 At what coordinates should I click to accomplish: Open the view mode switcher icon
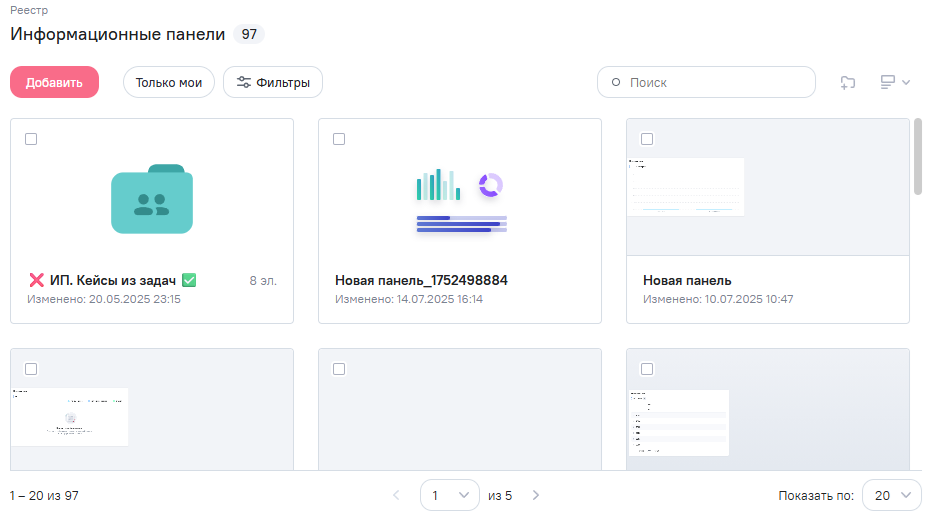[894, 83]
